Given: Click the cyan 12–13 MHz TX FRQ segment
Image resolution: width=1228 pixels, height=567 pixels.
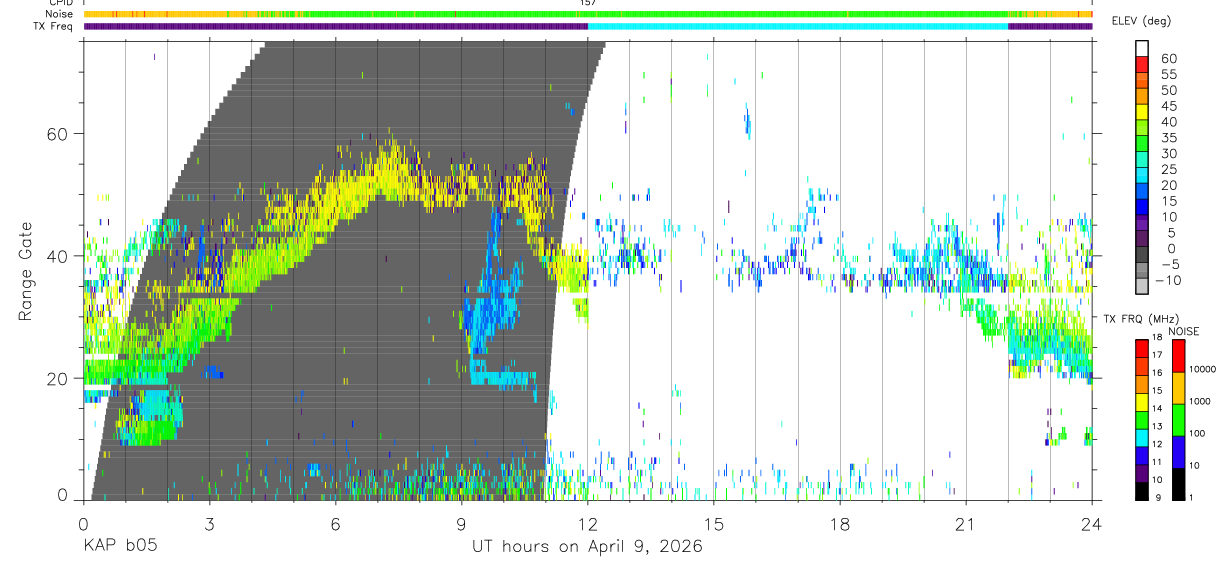Looking at the screenshot, I should point(1142,436).
